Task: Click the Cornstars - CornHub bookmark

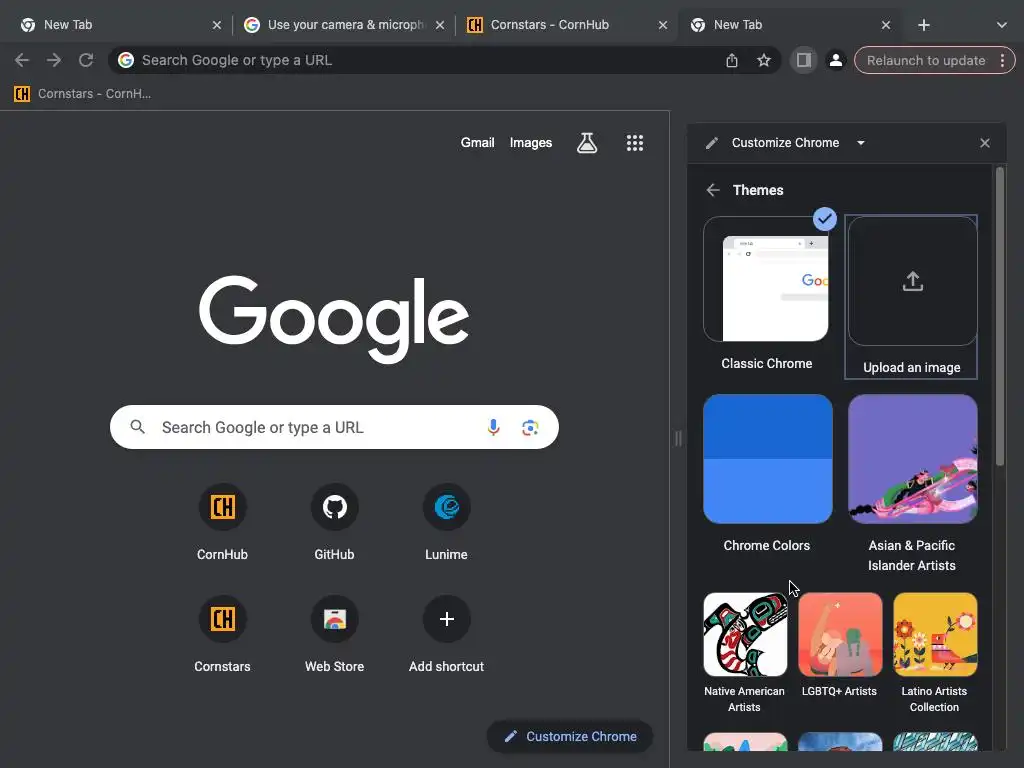Action: [82, 93]
